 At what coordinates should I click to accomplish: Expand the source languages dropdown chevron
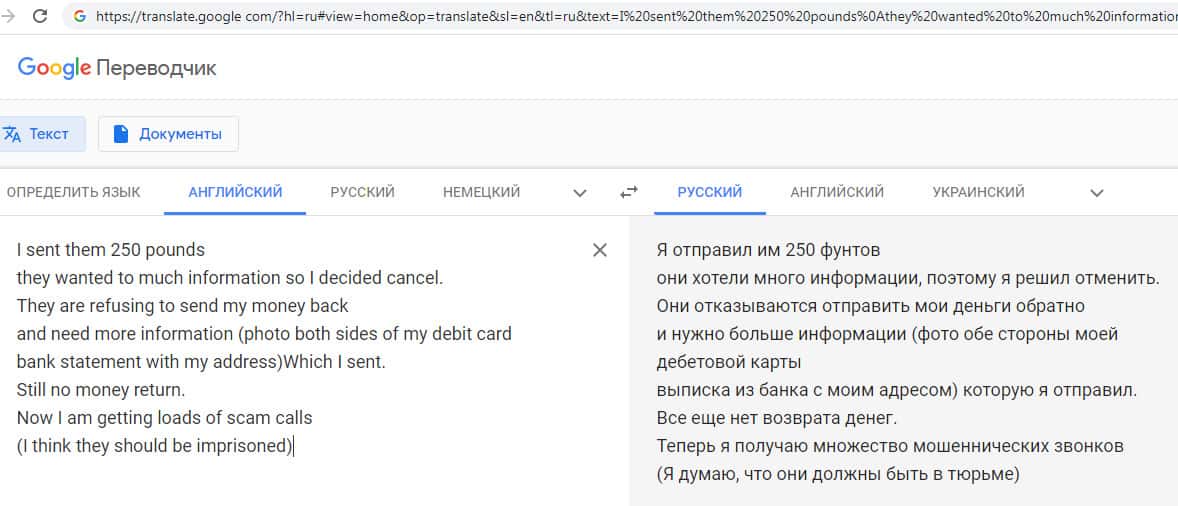pyautogui.click(x=580, y=193)
